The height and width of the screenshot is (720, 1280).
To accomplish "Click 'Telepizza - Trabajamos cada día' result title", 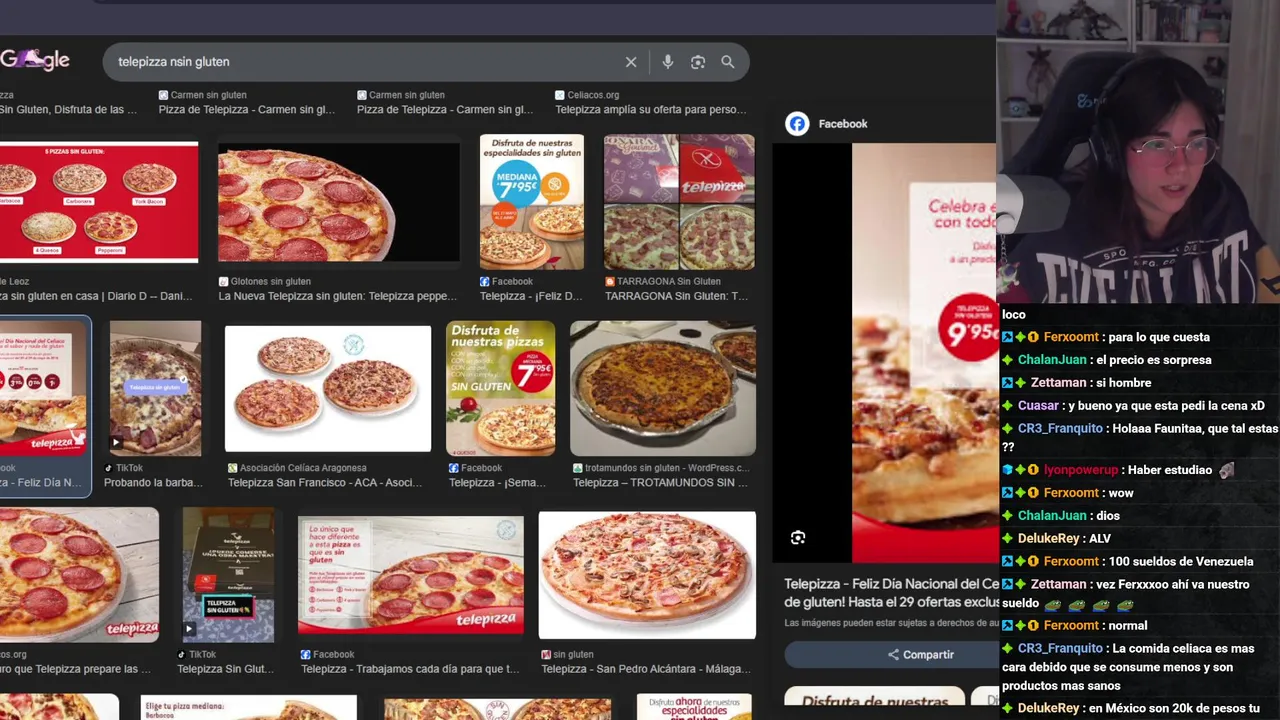I will pyautogui.click(x=410, y=669).
